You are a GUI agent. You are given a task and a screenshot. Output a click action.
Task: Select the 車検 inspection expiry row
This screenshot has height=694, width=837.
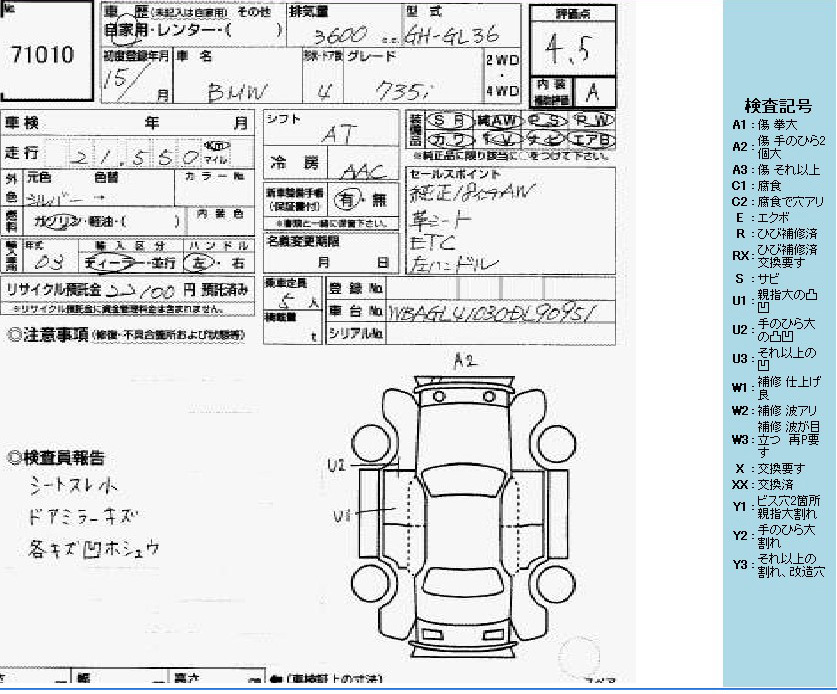pos(127,123)
